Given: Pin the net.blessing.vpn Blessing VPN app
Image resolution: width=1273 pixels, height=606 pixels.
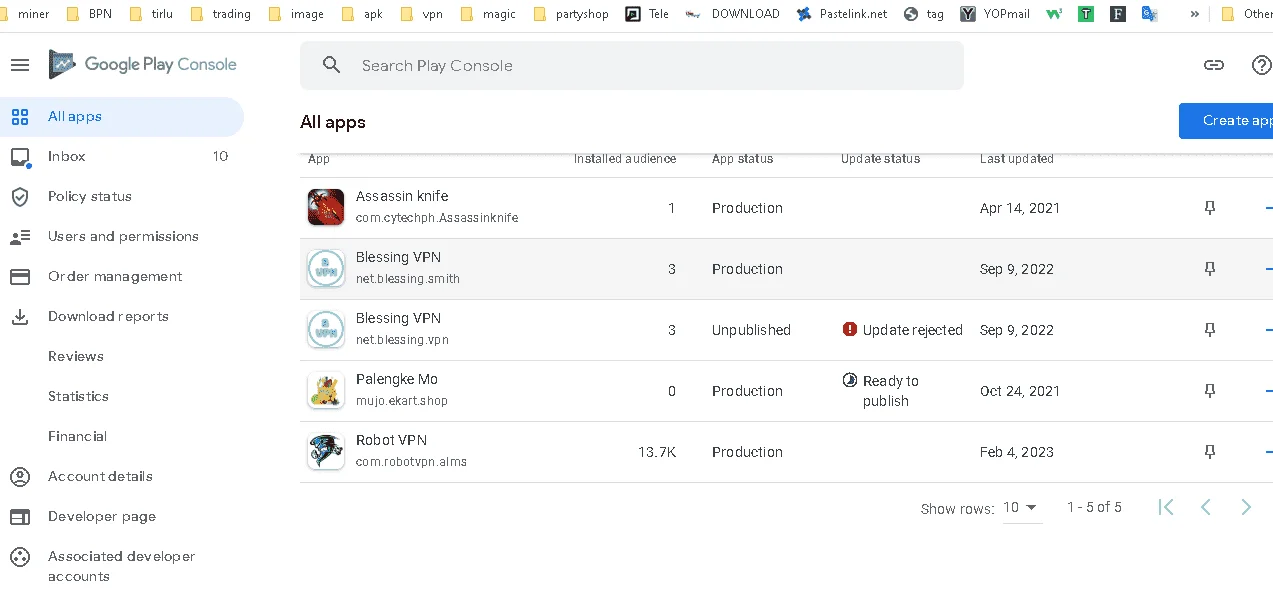Looking at the screenshot, I should tap(1210, 330).
